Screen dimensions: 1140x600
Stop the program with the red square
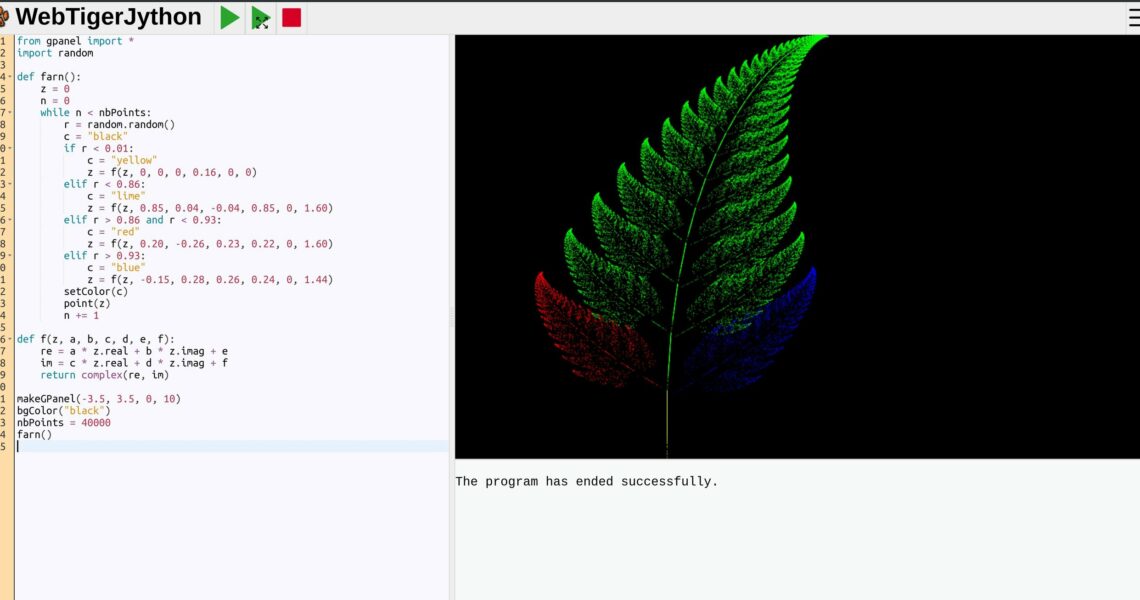click(292, 17)
